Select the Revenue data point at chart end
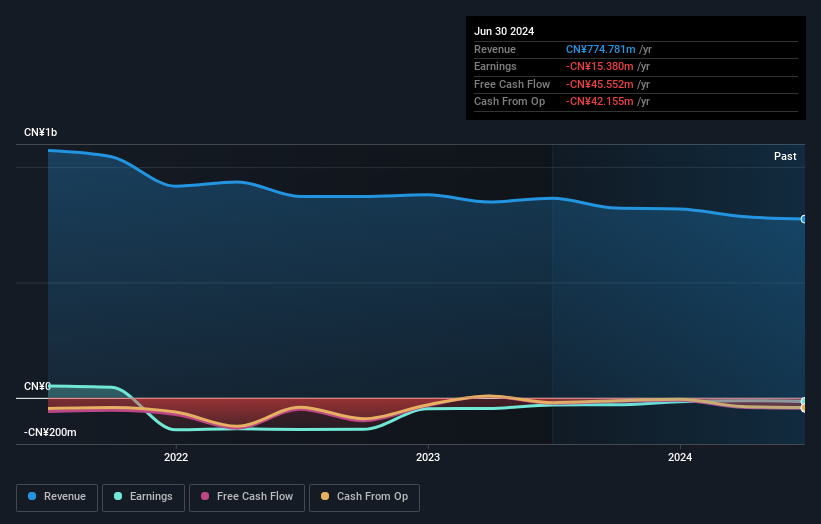This screenshot has width=821, height=524. tap(804, 219)
